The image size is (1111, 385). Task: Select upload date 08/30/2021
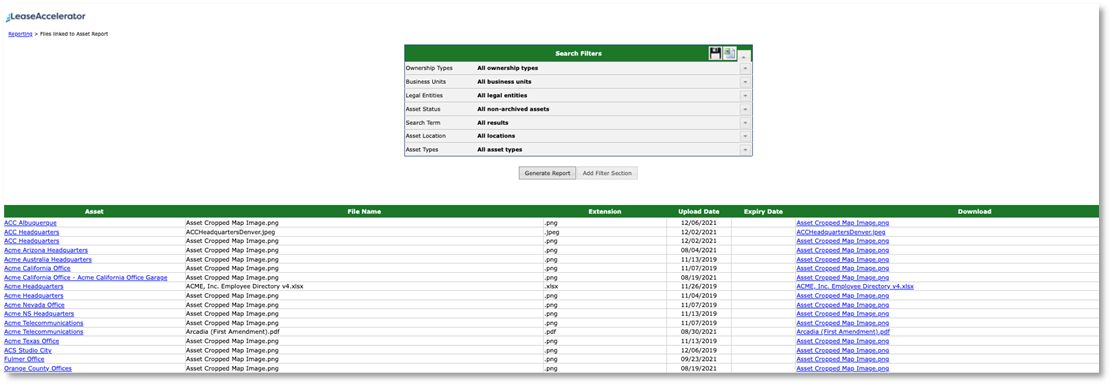699,332
